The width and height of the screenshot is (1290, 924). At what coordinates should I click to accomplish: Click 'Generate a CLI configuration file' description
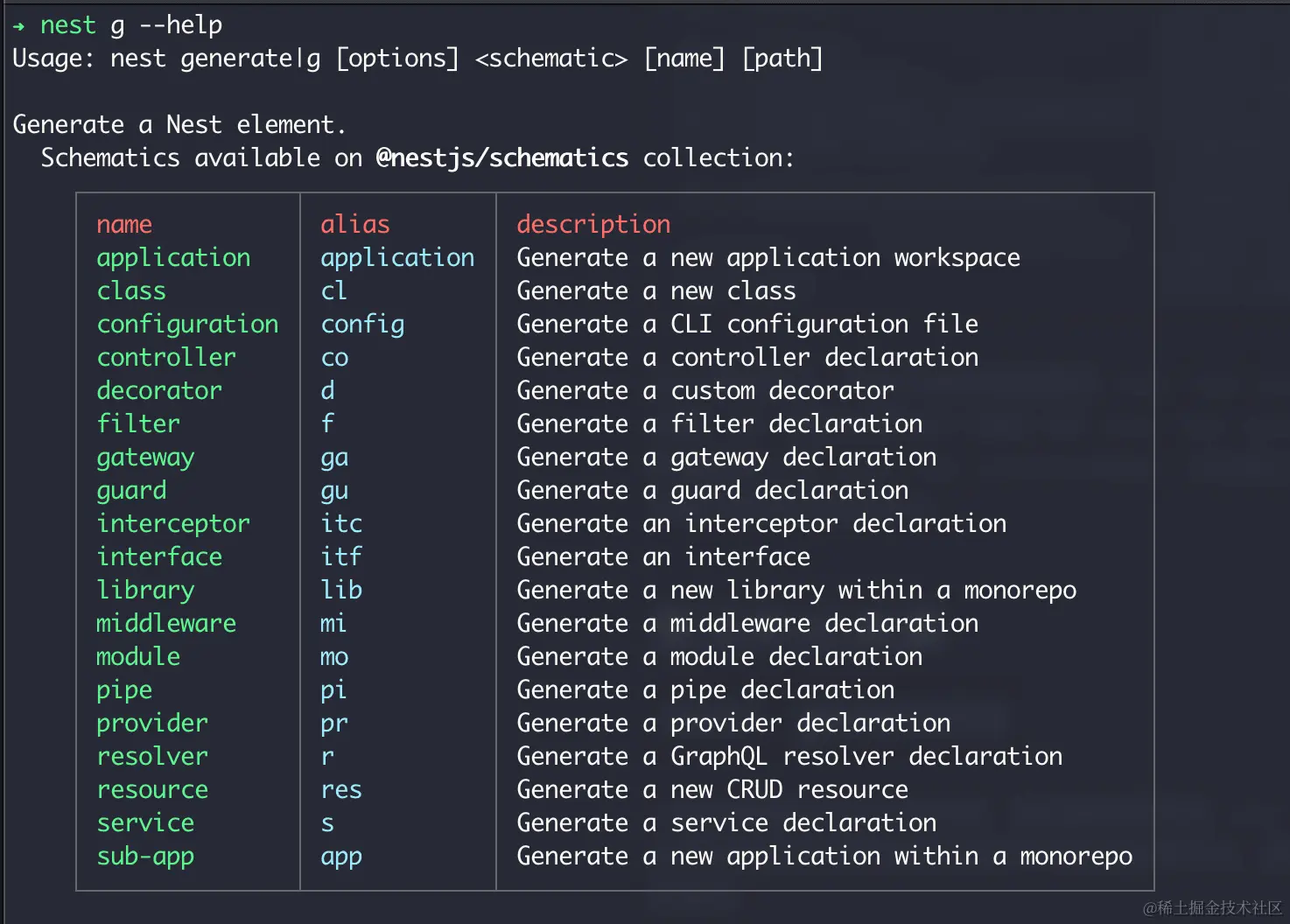tap(747, 325)
